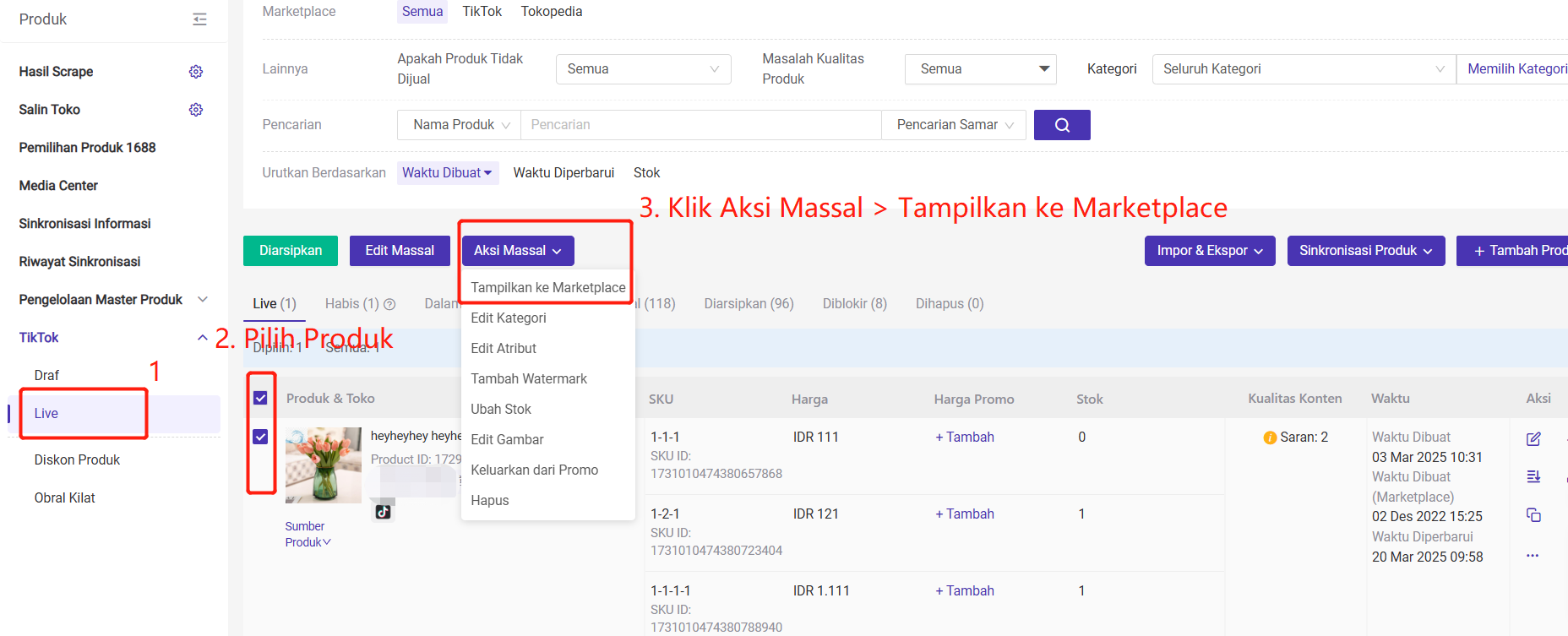The width and height of the screenshot is (1568, 636).
Task: Collapse the Produk sidebar menu icon
Action: coord(199,19)
